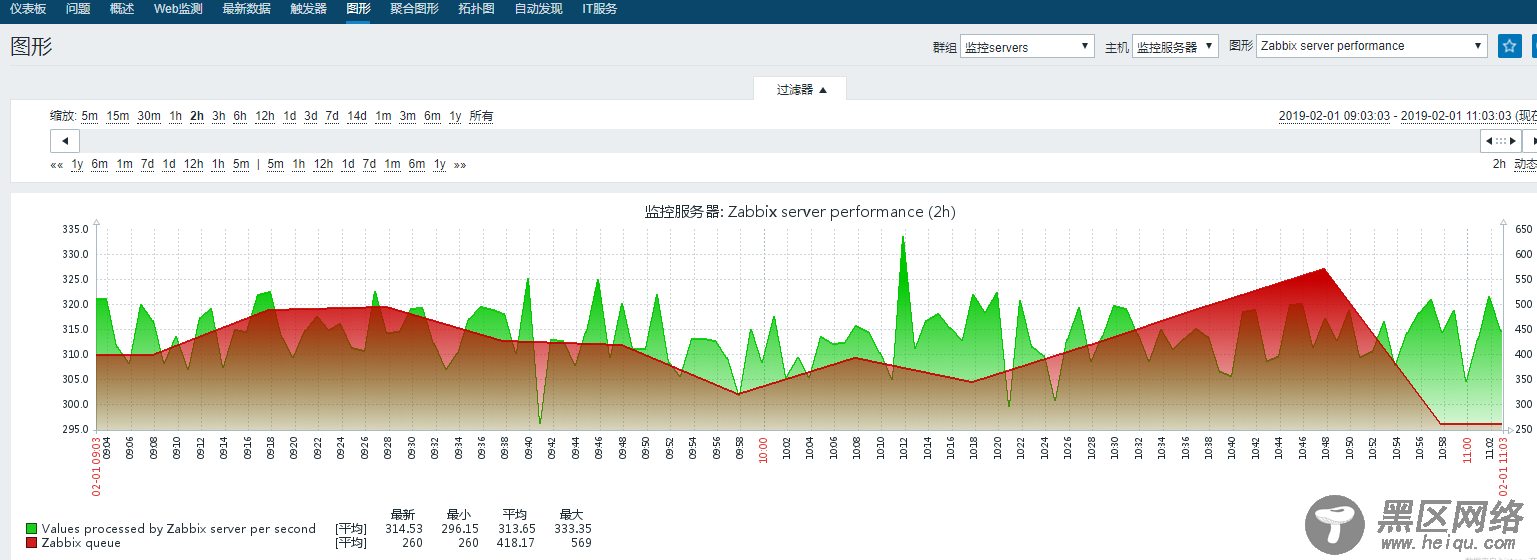Viewport: 1537px width, 560px height.
Task: Set zoom to 15m
Action: pos(118,116)
